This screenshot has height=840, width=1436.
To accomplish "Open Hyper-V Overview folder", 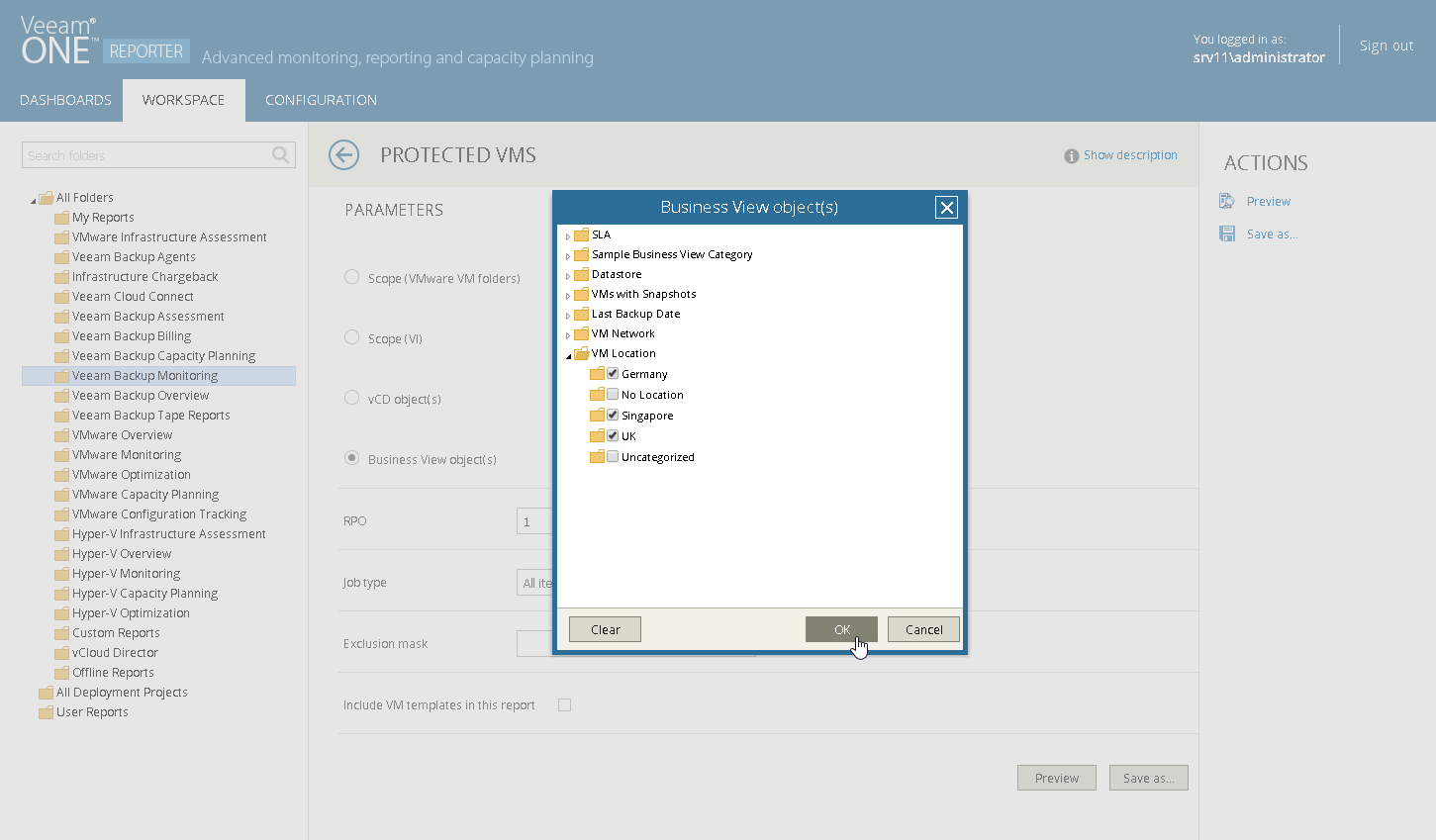I will coord(122,554).
